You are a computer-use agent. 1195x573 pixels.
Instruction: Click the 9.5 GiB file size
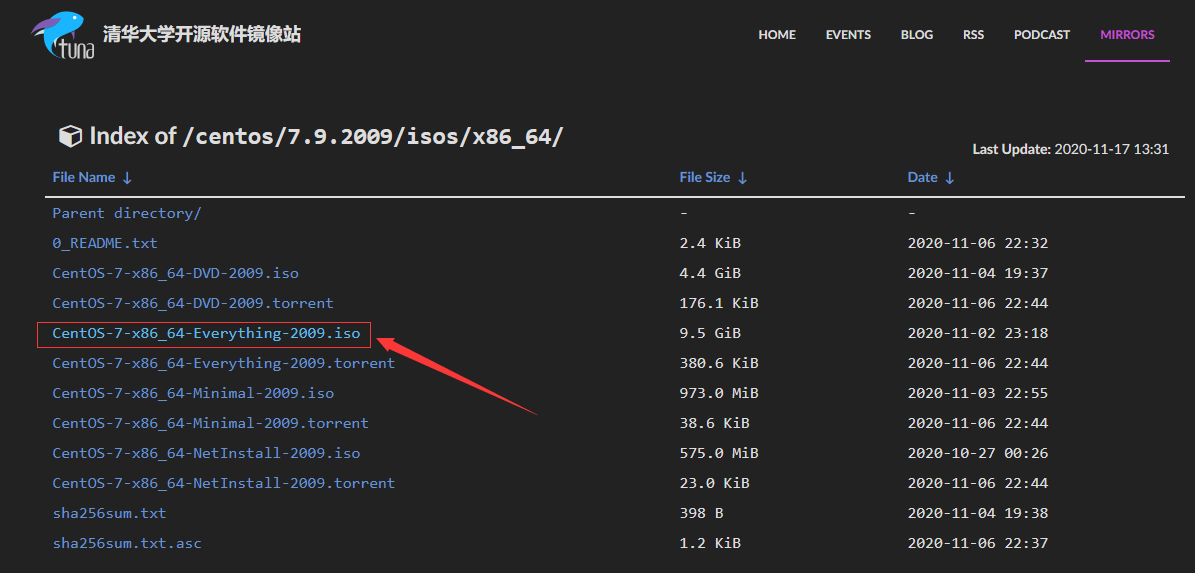click(x=710, y=333)
